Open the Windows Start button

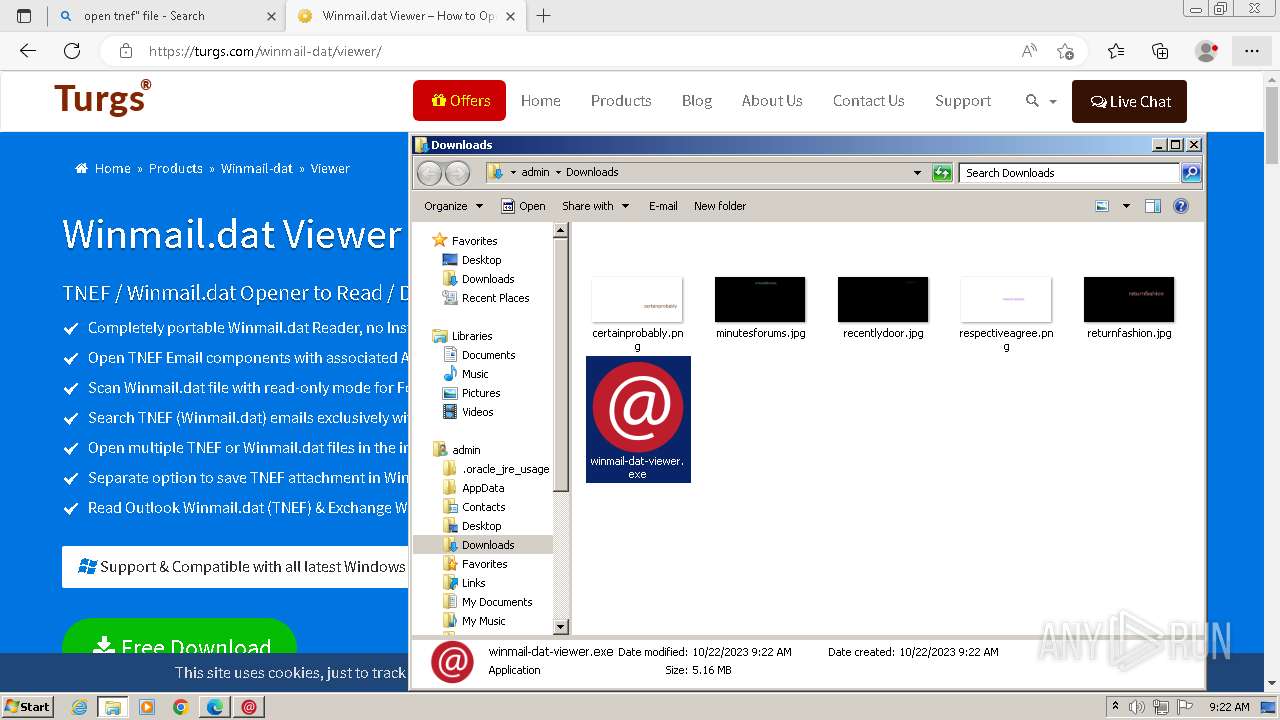pyautogui.click(x=27, y=707)
